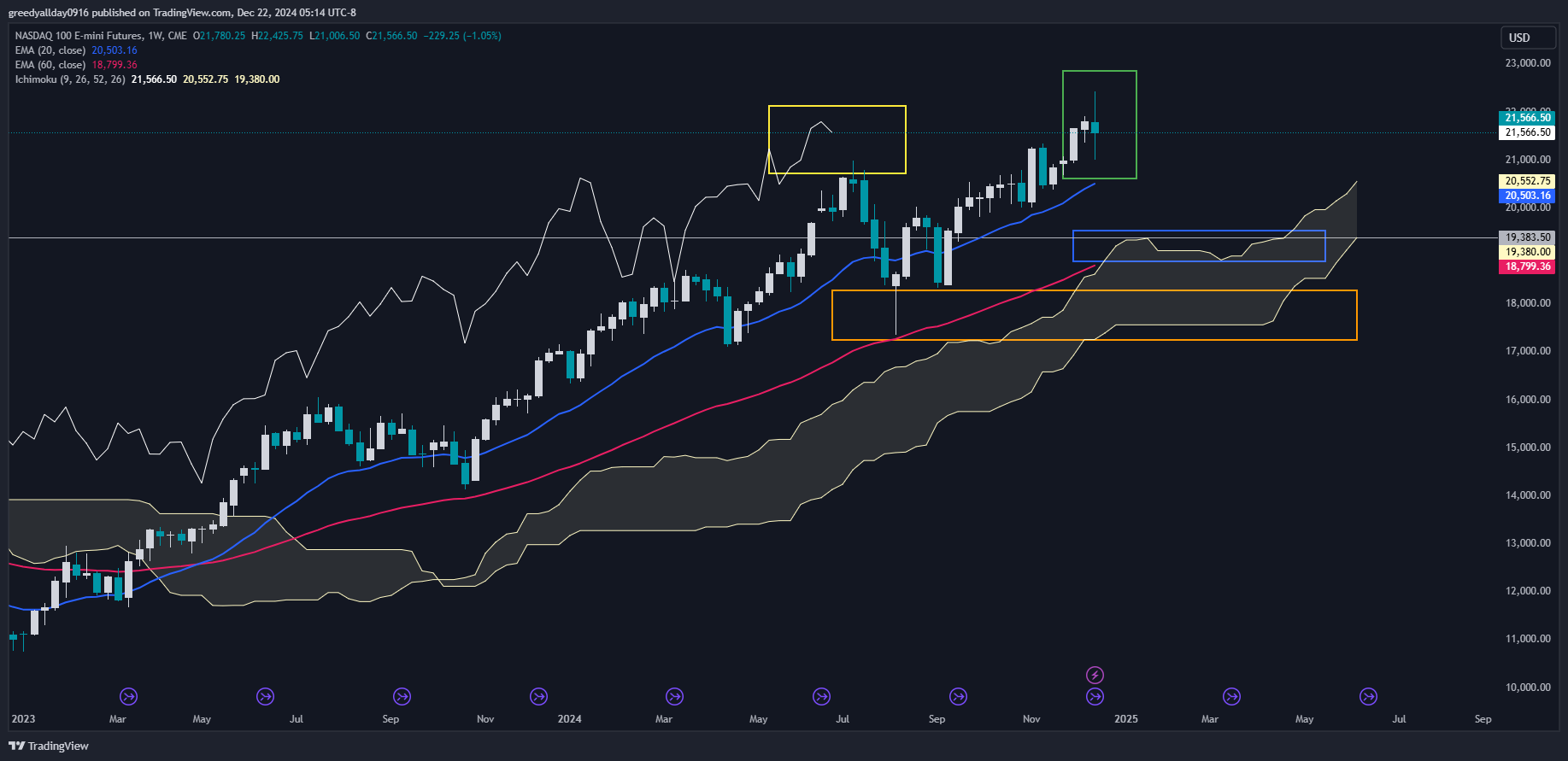Open the purple event marker above Sep 2024

(x=958, y=697)
